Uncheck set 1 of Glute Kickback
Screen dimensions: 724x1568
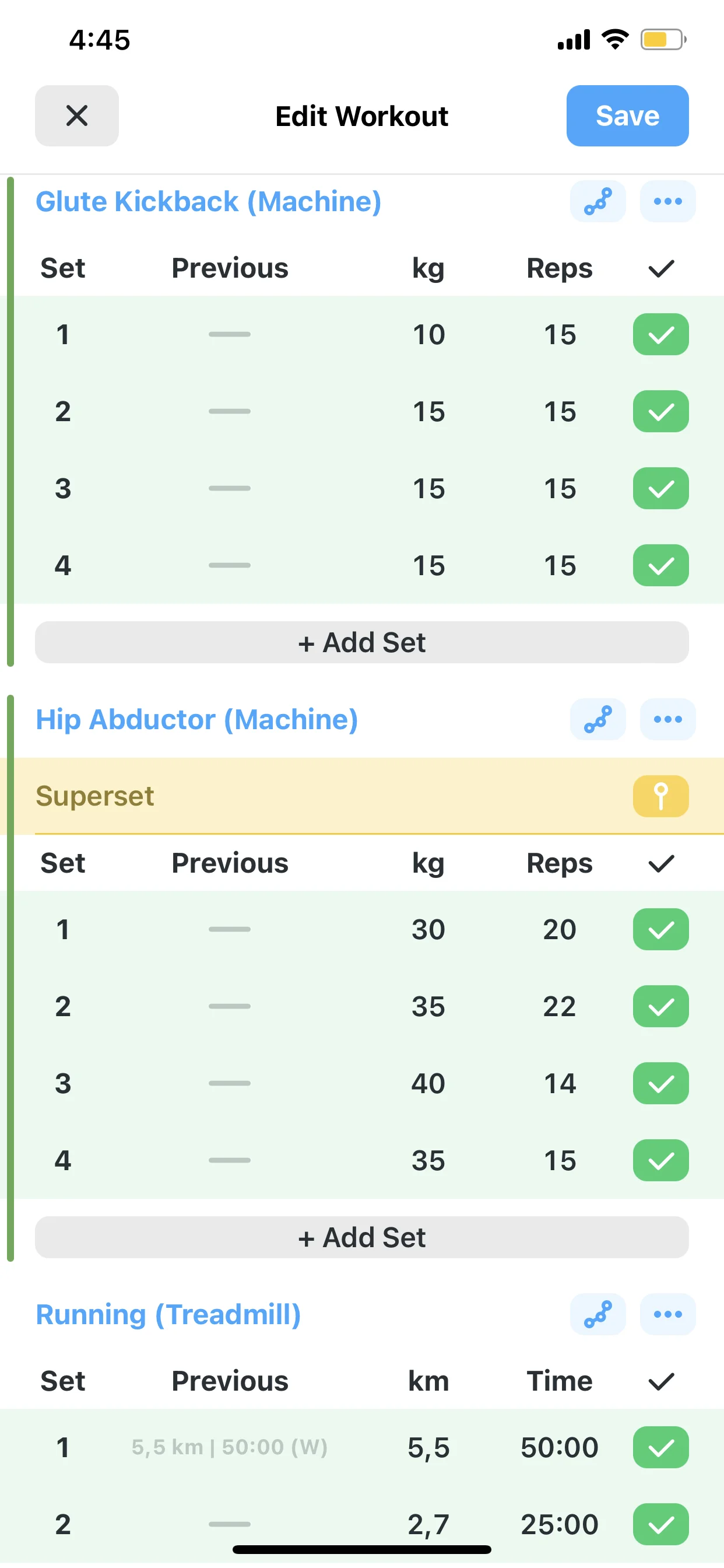(x=660, y=334)
